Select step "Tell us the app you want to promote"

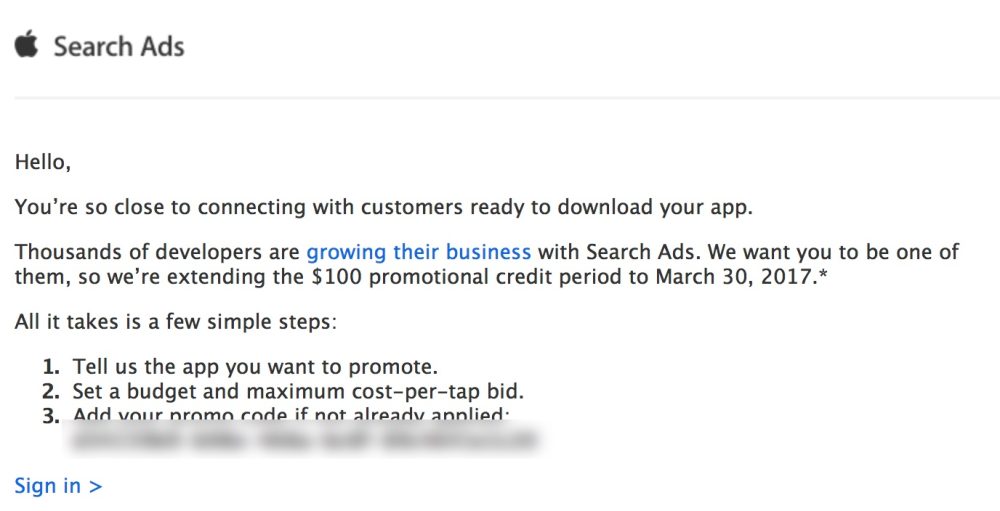(x=254, y=366)
